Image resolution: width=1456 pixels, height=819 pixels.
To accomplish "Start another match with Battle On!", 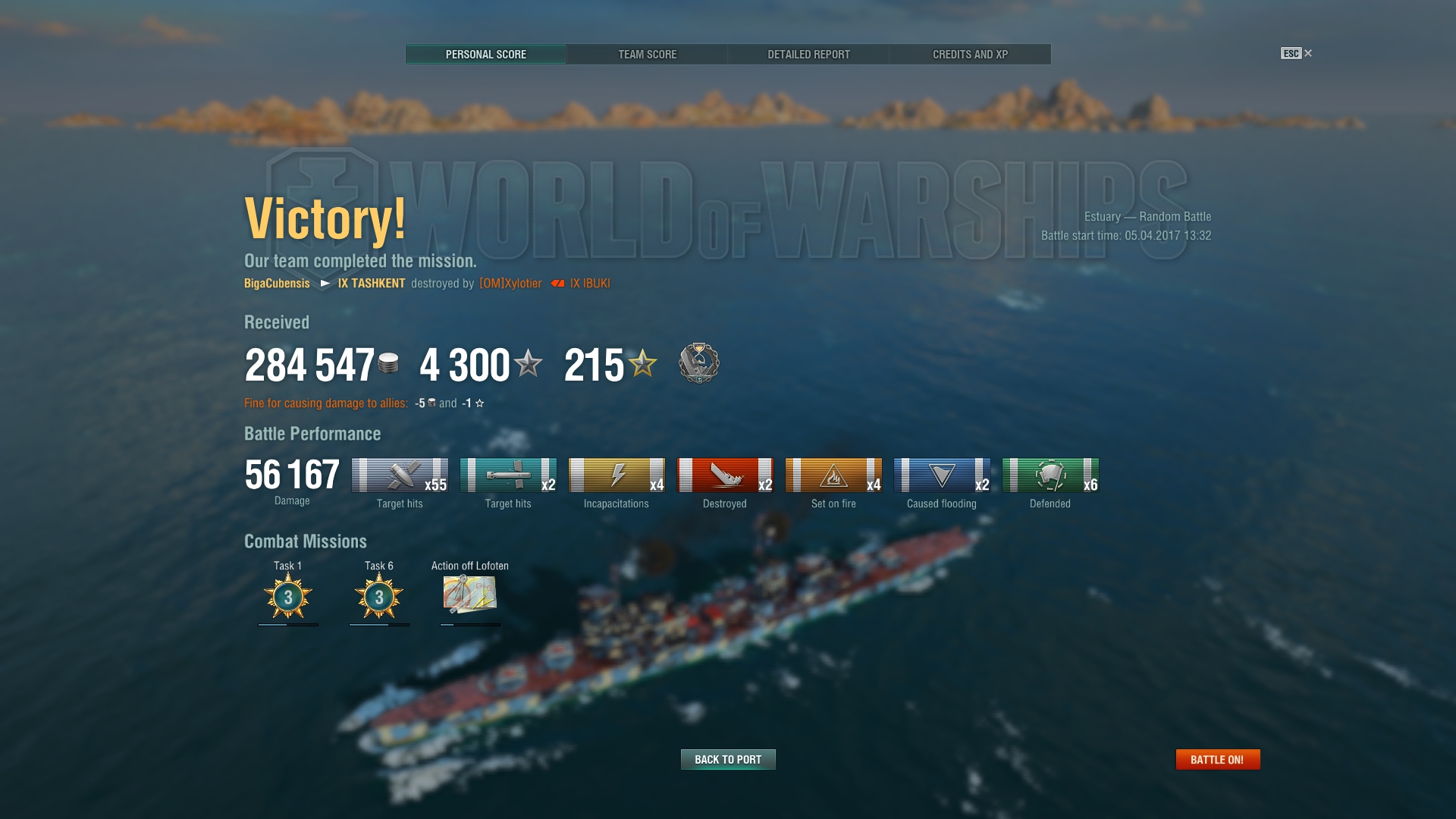I will (1218, 759).
